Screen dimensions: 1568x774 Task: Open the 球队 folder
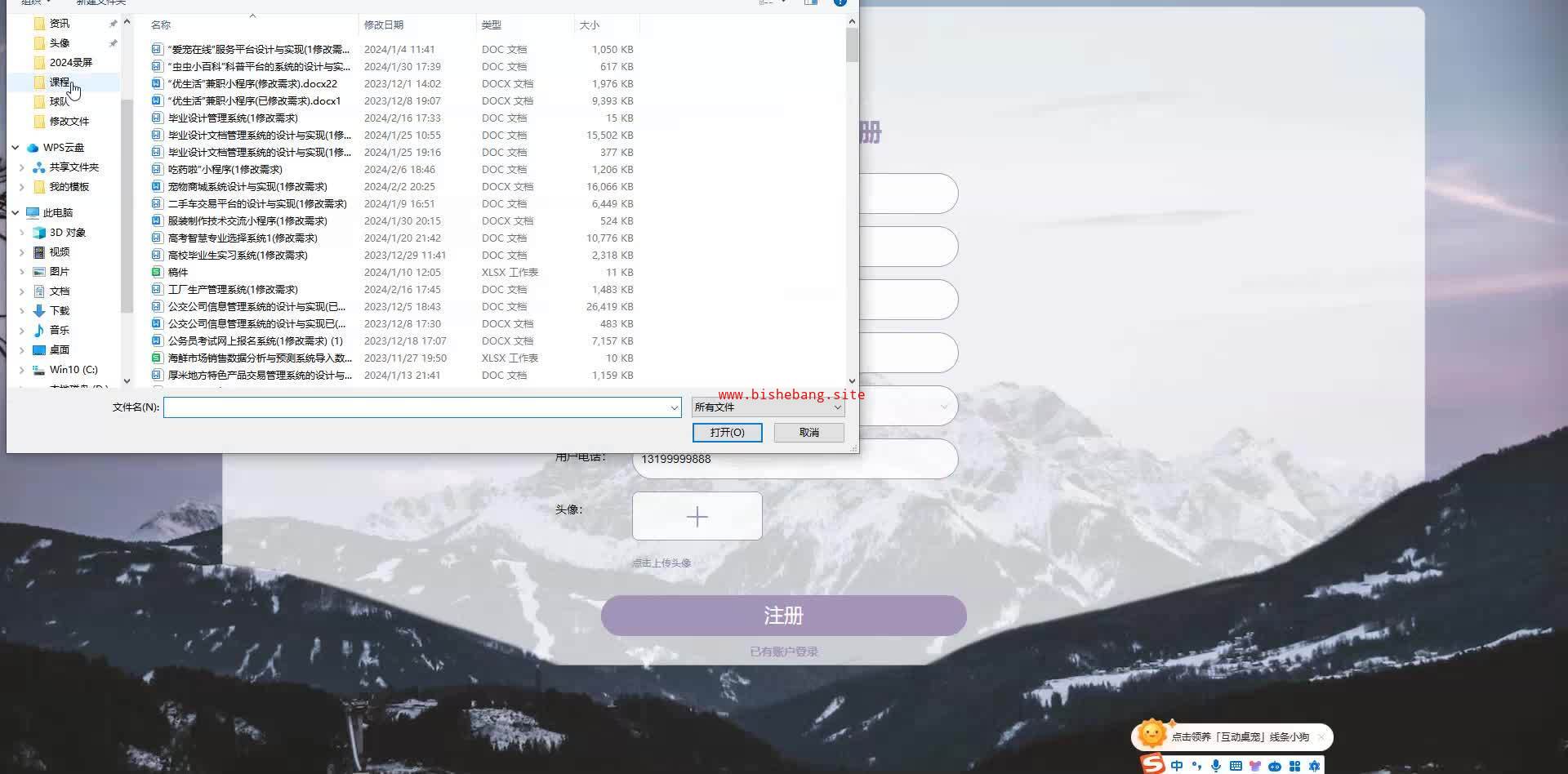coord(60,102)
